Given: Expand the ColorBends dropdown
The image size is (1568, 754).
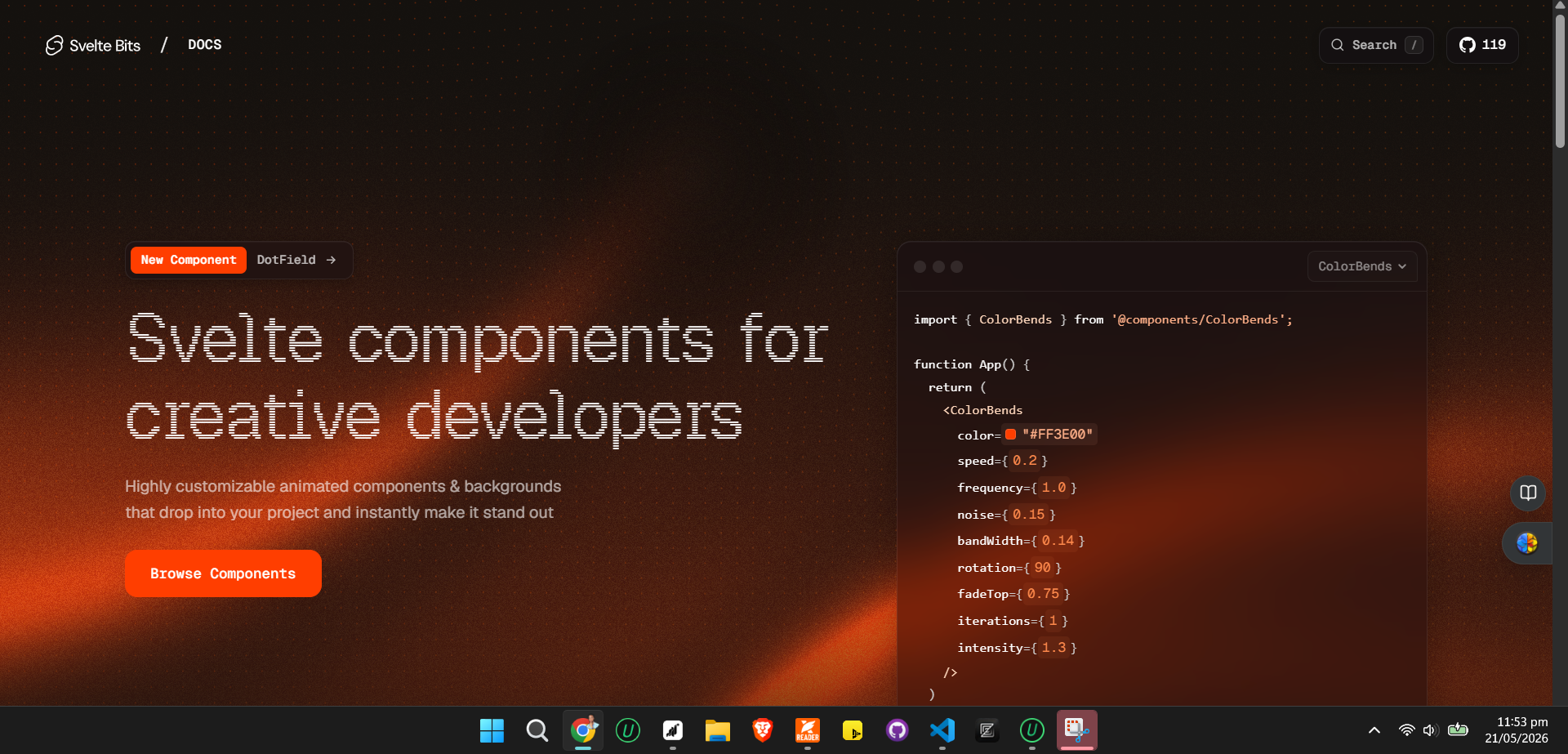Looking at the screenshot, I should pyautogui.click(x=1361, y=266).
